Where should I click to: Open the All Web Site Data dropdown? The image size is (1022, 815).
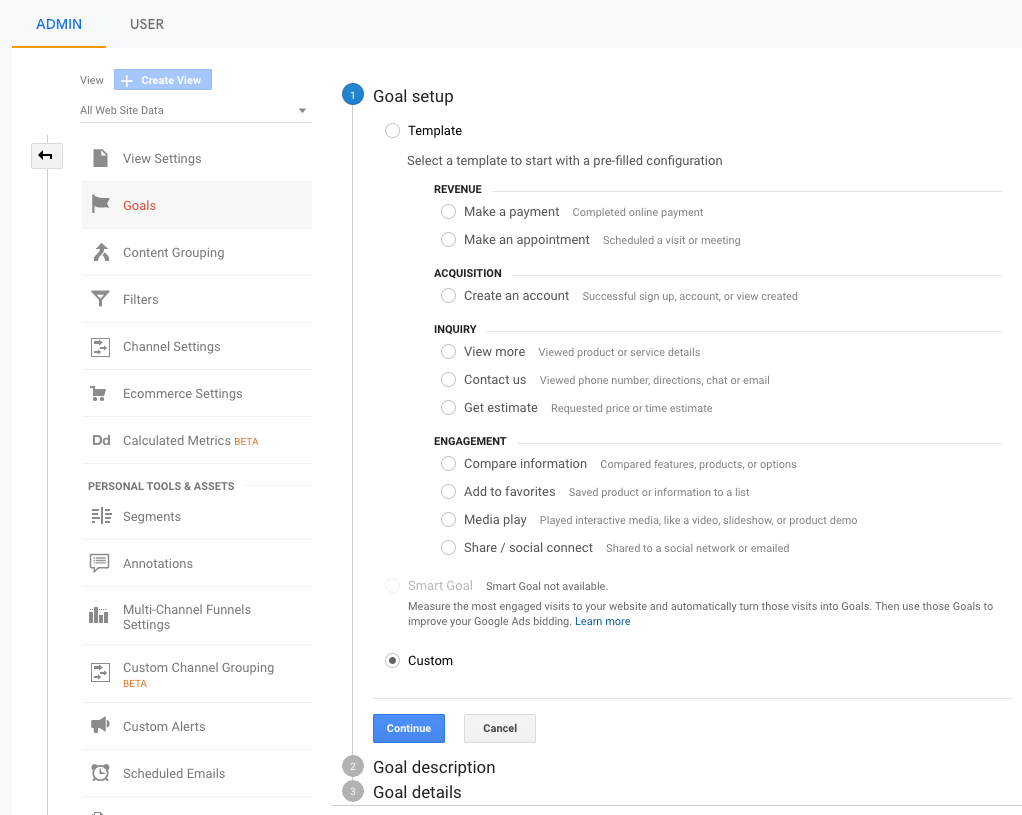point(195,110)
